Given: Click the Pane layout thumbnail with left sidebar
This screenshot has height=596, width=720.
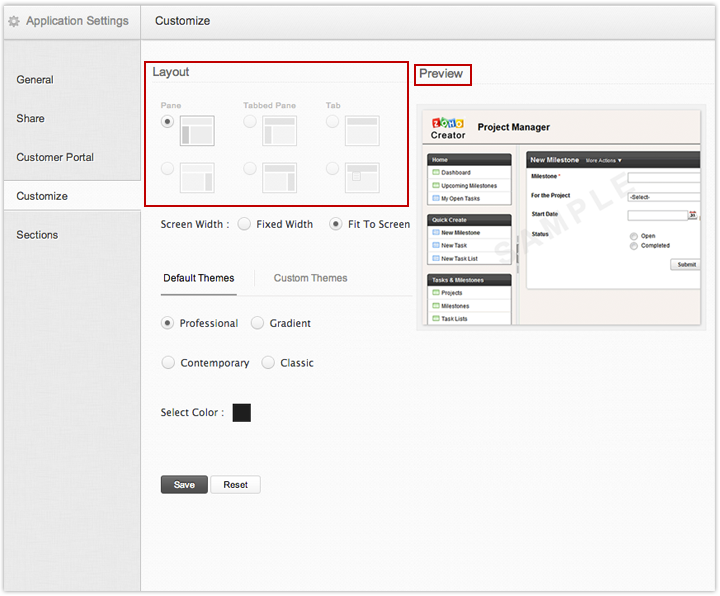Looking at the screenshot, I should [x=197, y=131].
